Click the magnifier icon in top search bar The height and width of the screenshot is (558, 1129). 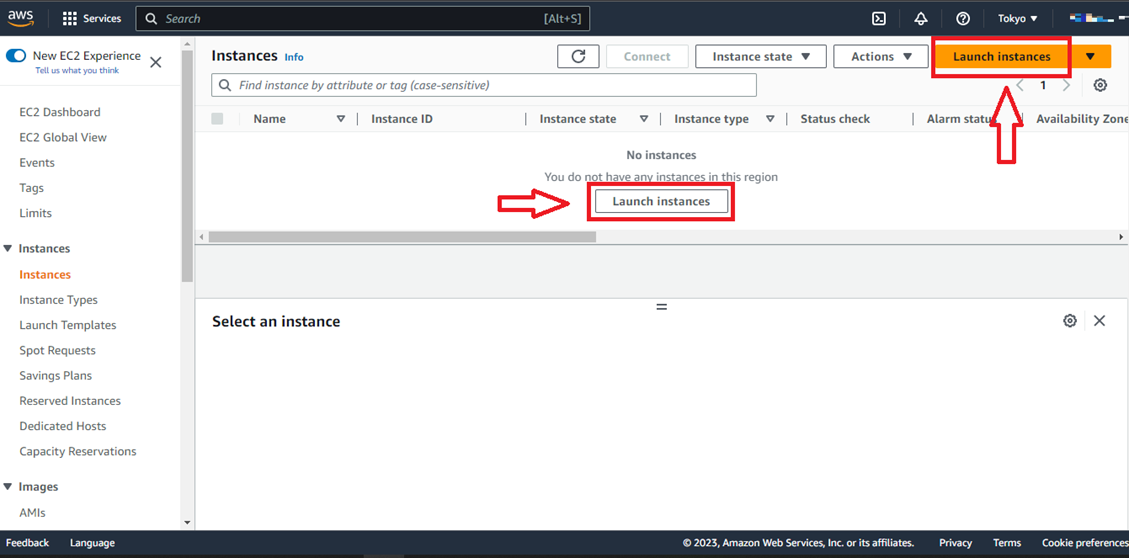pos(151,19)
